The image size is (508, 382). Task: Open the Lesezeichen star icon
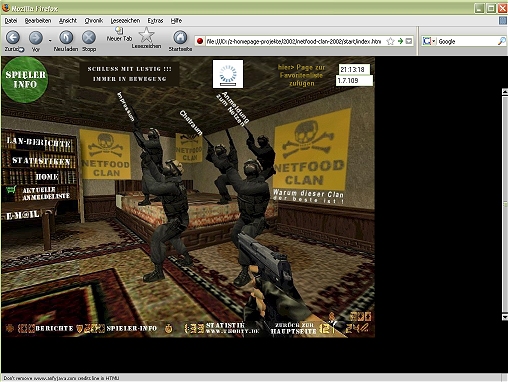pyautogui.click(x=146, y=35)
